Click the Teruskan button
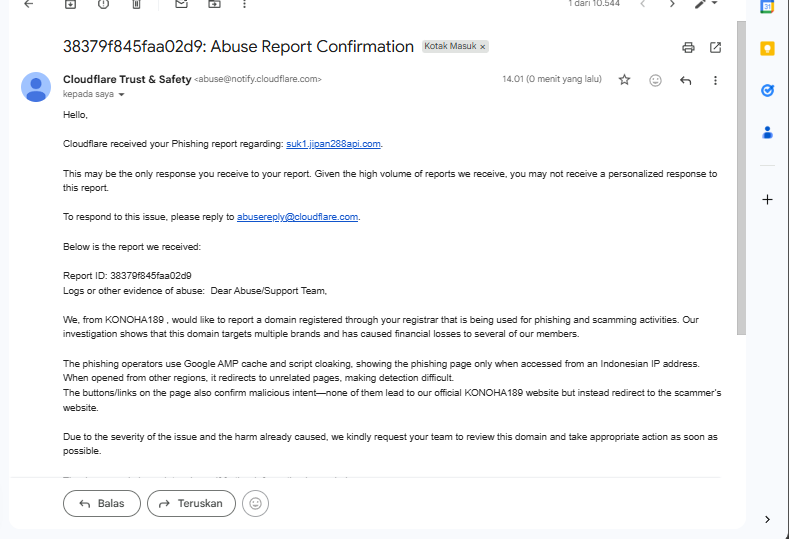Viewport: 789px width, 539px height. click(191, 503)
